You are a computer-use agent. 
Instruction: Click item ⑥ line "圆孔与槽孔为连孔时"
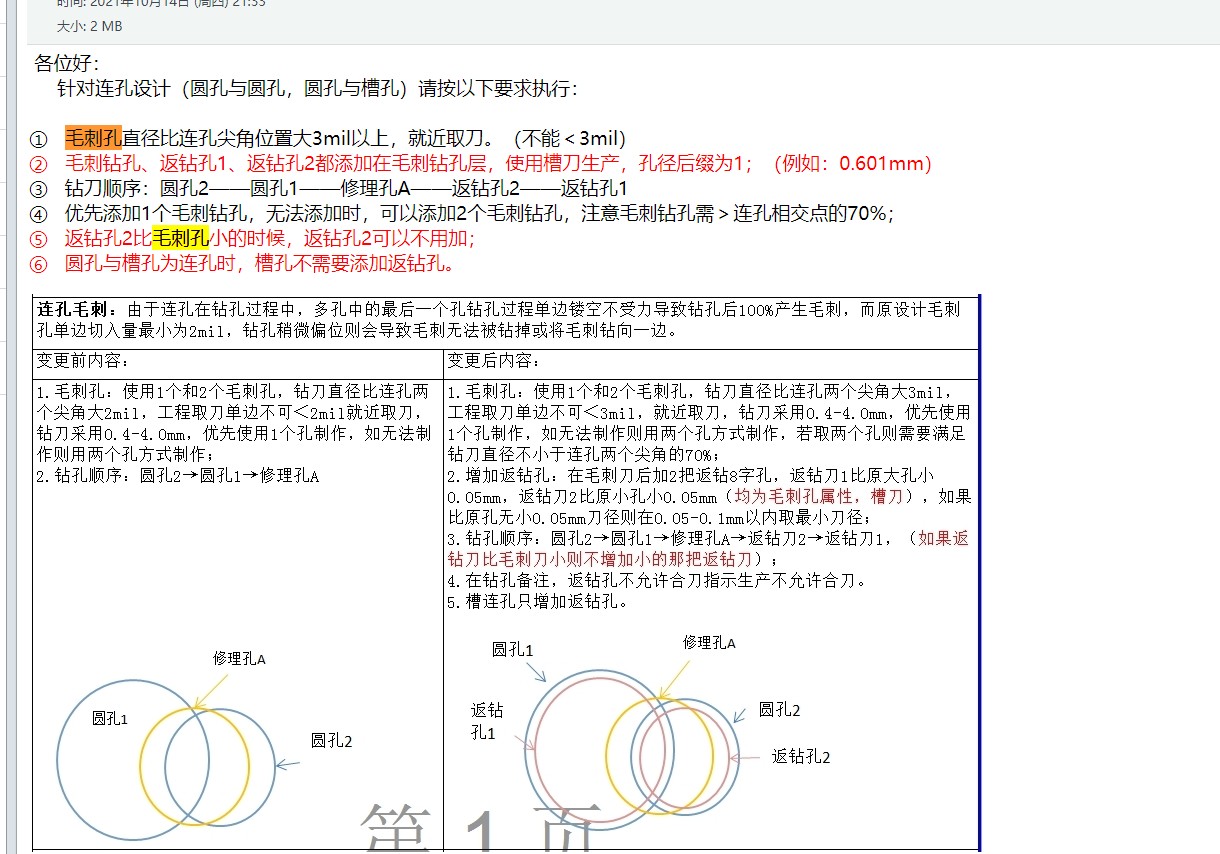[260, 264]
